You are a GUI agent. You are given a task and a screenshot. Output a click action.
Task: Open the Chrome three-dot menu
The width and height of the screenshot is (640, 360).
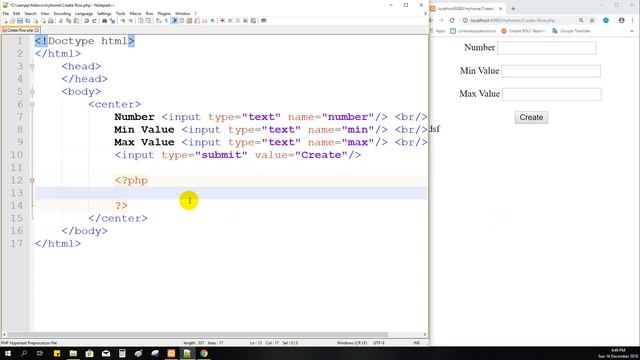pos(633,20)
